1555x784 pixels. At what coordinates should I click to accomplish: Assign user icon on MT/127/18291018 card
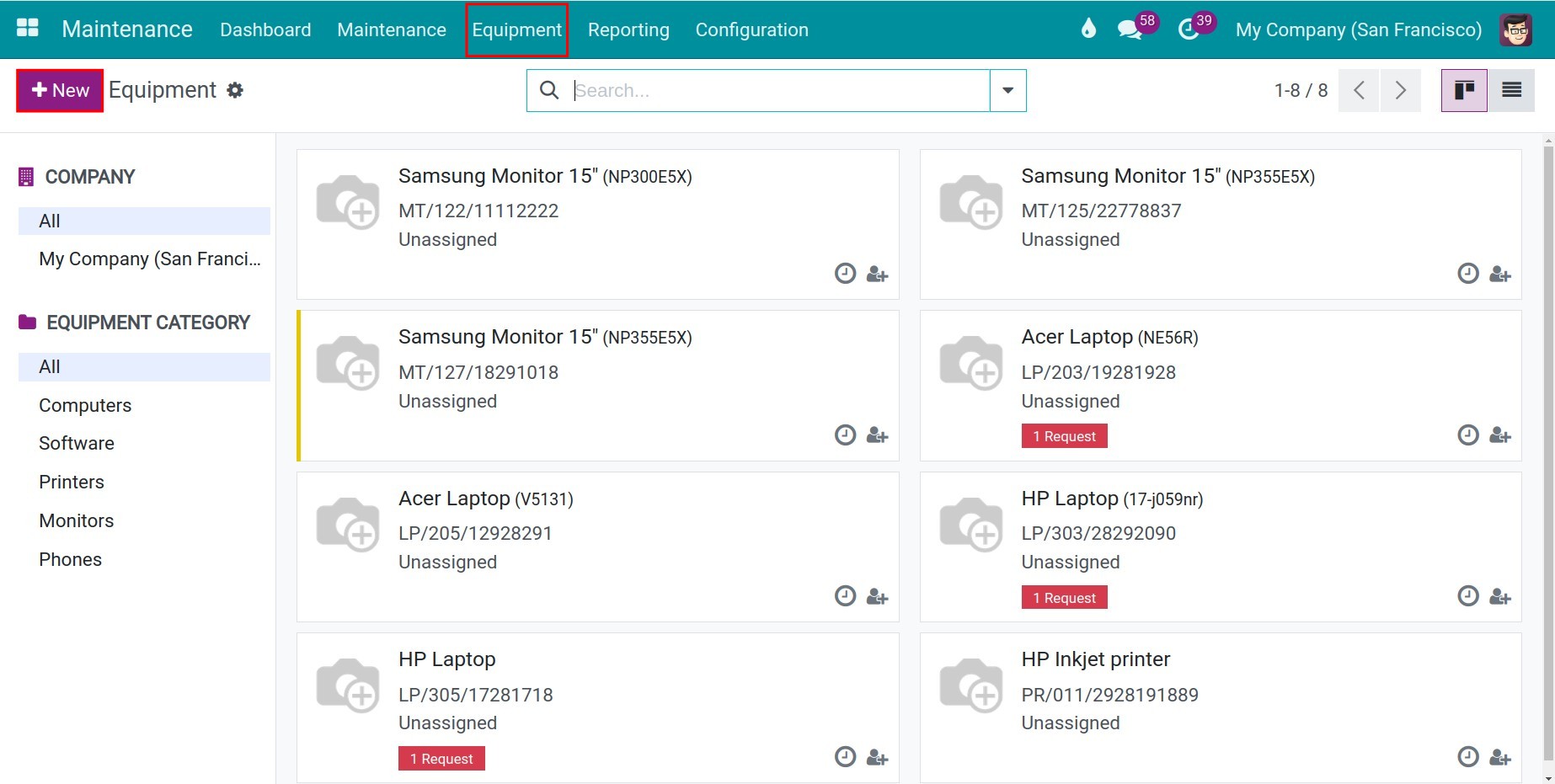877,435
